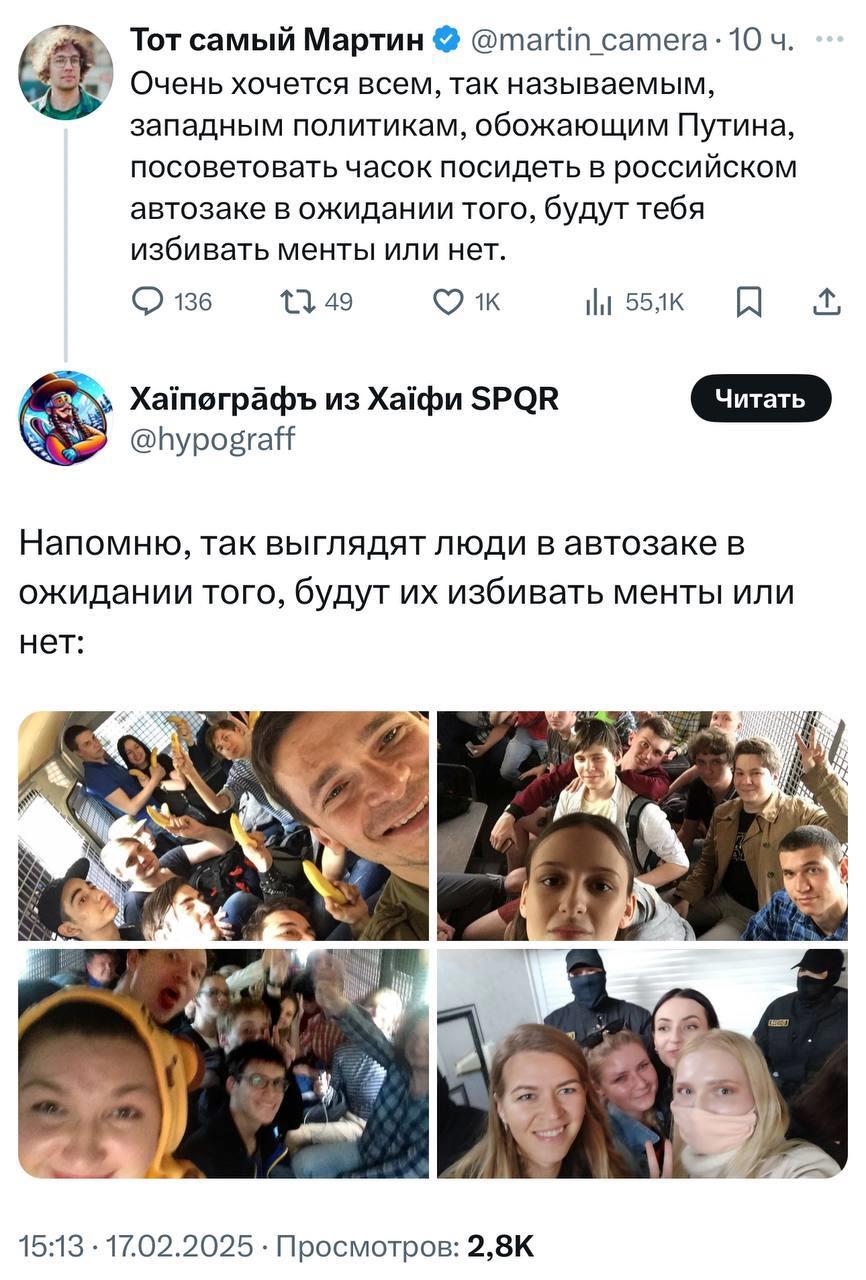866x1280 pixels.
Task: Click the blue verified badge next to Мартин
Action: tap(446, 40)
